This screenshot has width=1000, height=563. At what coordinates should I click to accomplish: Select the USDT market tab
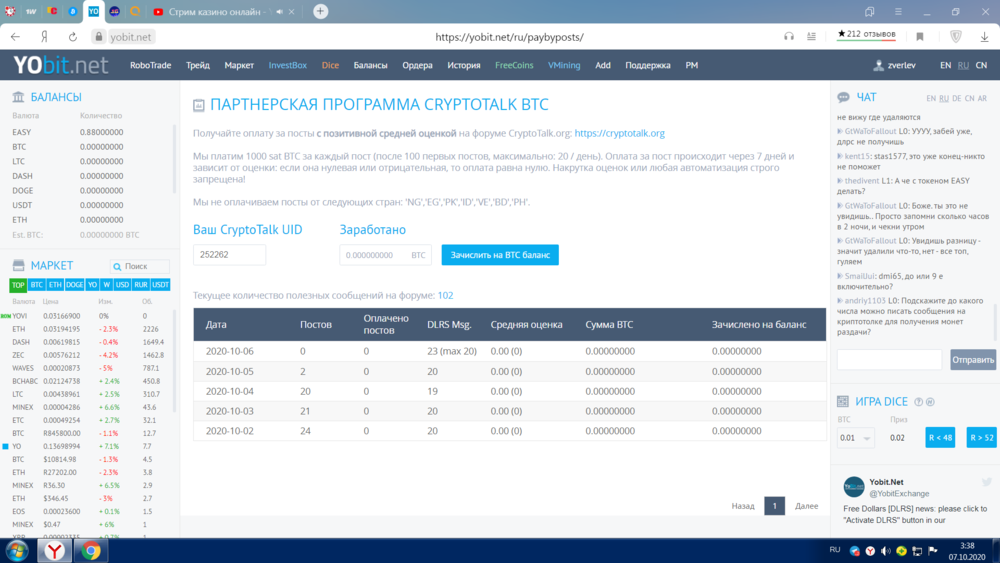[x=160, y=284]
